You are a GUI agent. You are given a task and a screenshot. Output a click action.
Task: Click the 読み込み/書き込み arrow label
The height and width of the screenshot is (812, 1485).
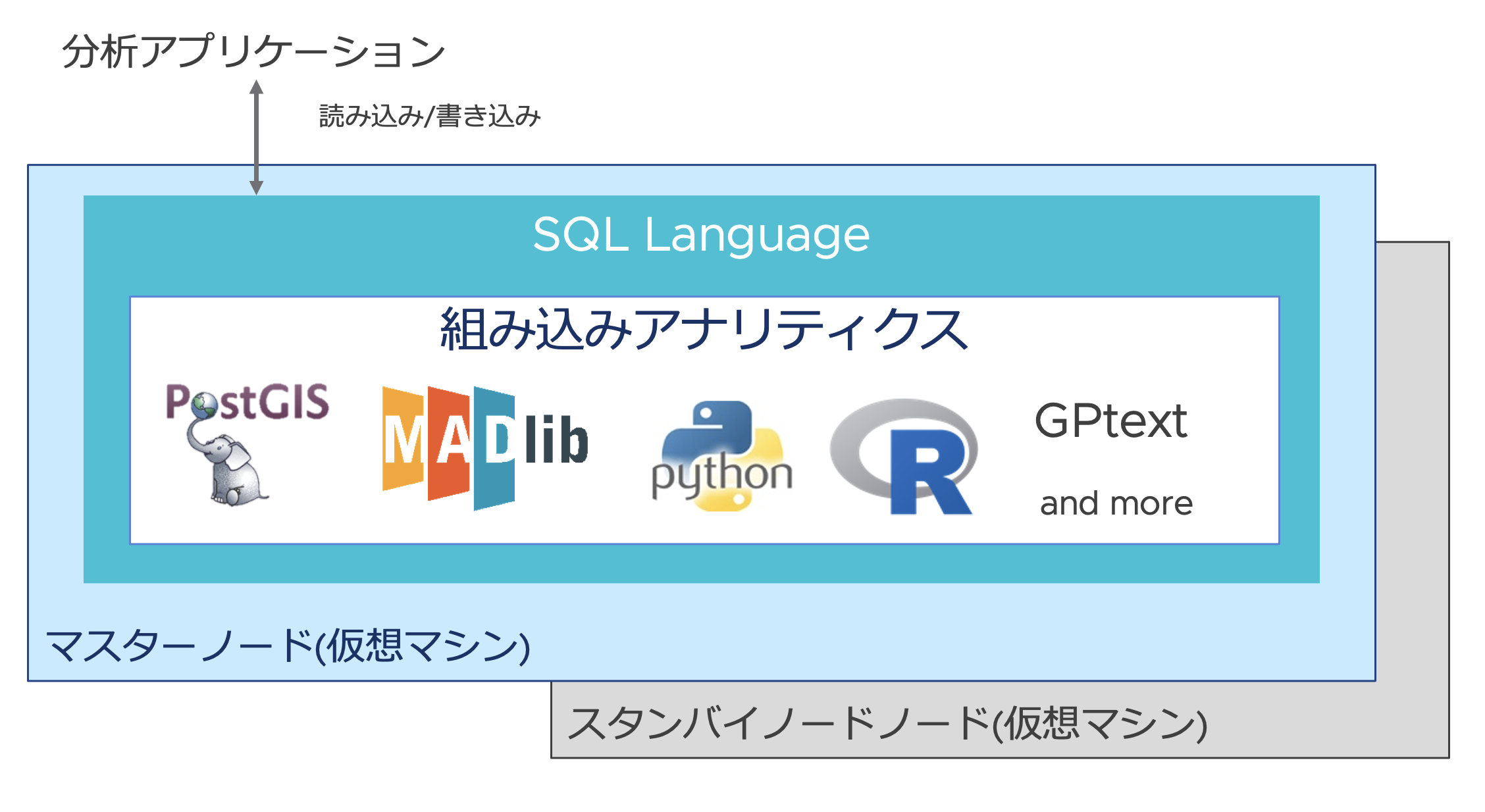429,116
